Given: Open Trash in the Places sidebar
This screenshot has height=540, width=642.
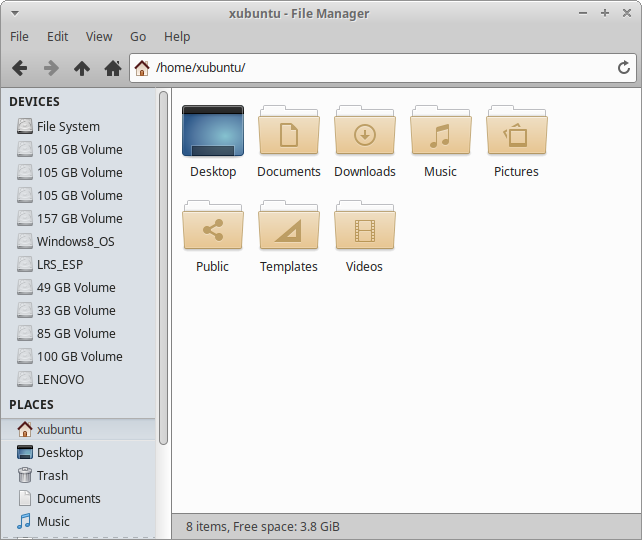Looking at the screenshot, I should point(52,475).
